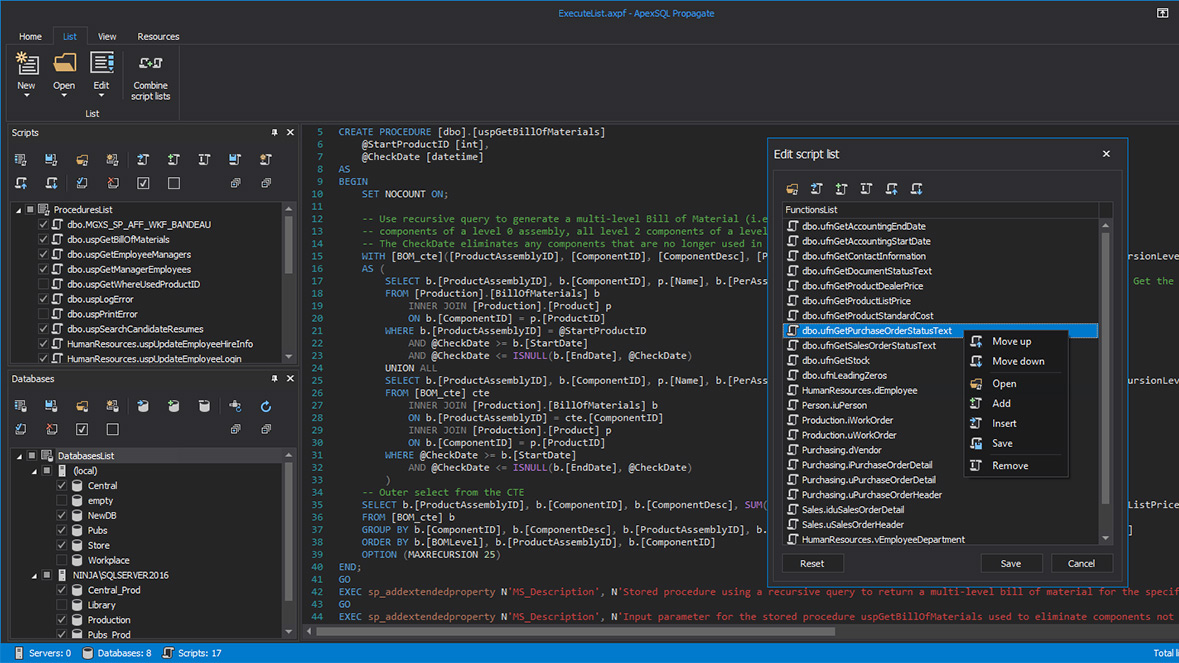Collapse the NINJA\SQLSERVER2016 server node
This screenshot has height=663, width=1179.
pos(34,576)
